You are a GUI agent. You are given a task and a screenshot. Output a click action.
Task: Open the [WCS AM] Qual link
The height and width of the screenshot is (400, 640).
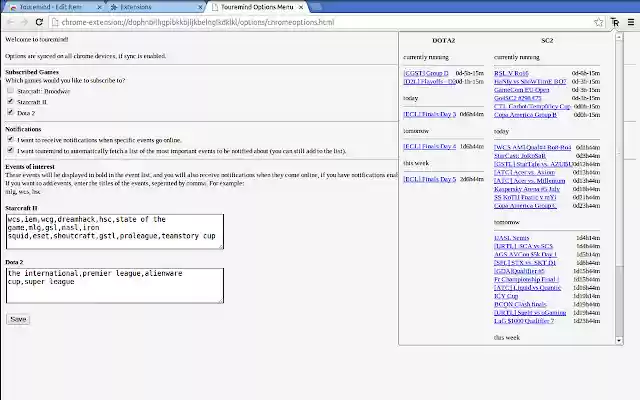tap(532, 147)
